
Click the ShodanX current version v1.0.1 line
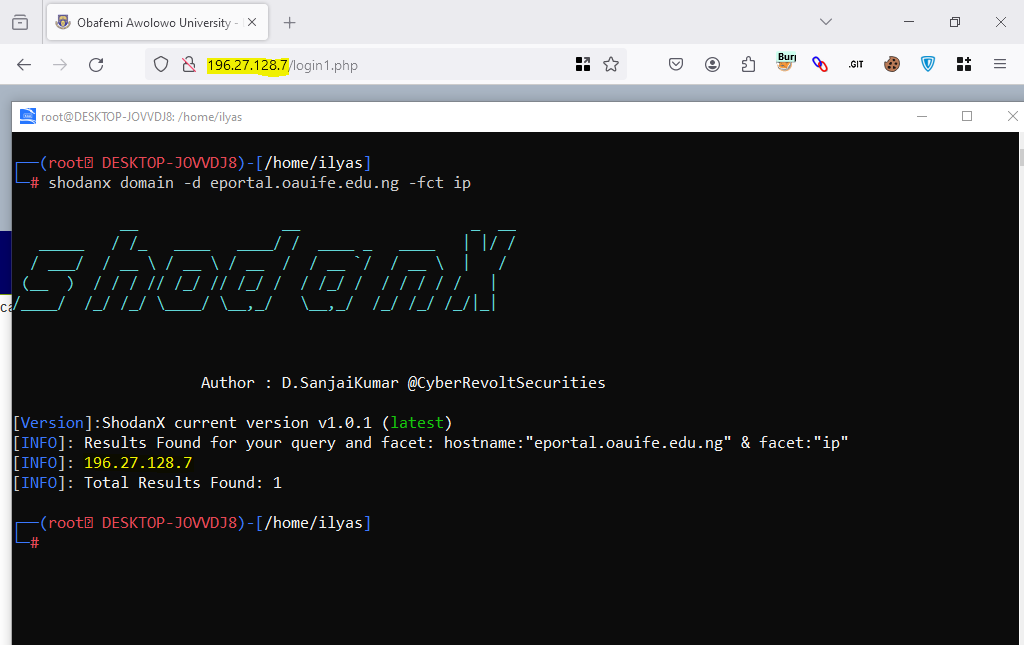(232, 423)
